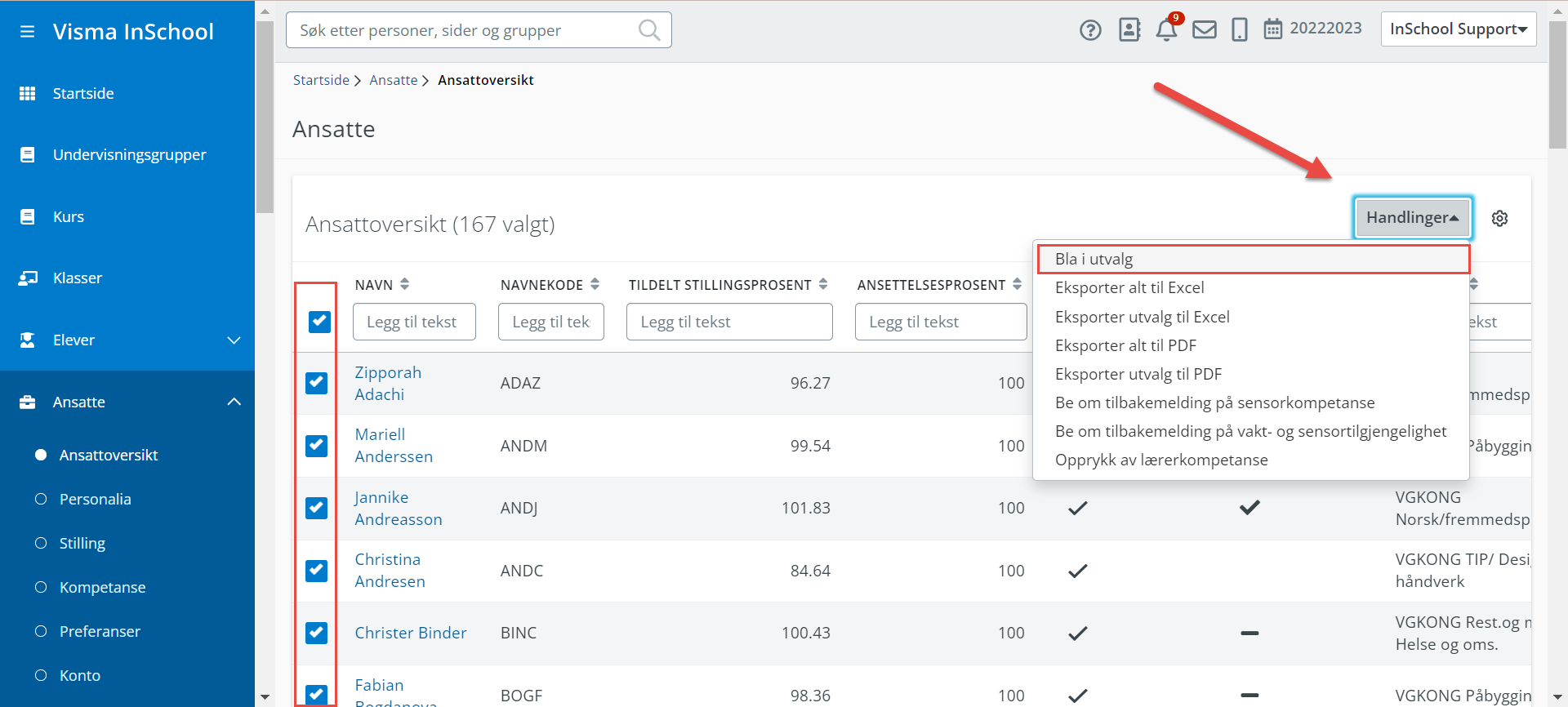Click the ANSETTELSESPROSENT filter field
The height and width of the screenshot is (707, 1568).
pyautogui.click(x=941, y=322)
